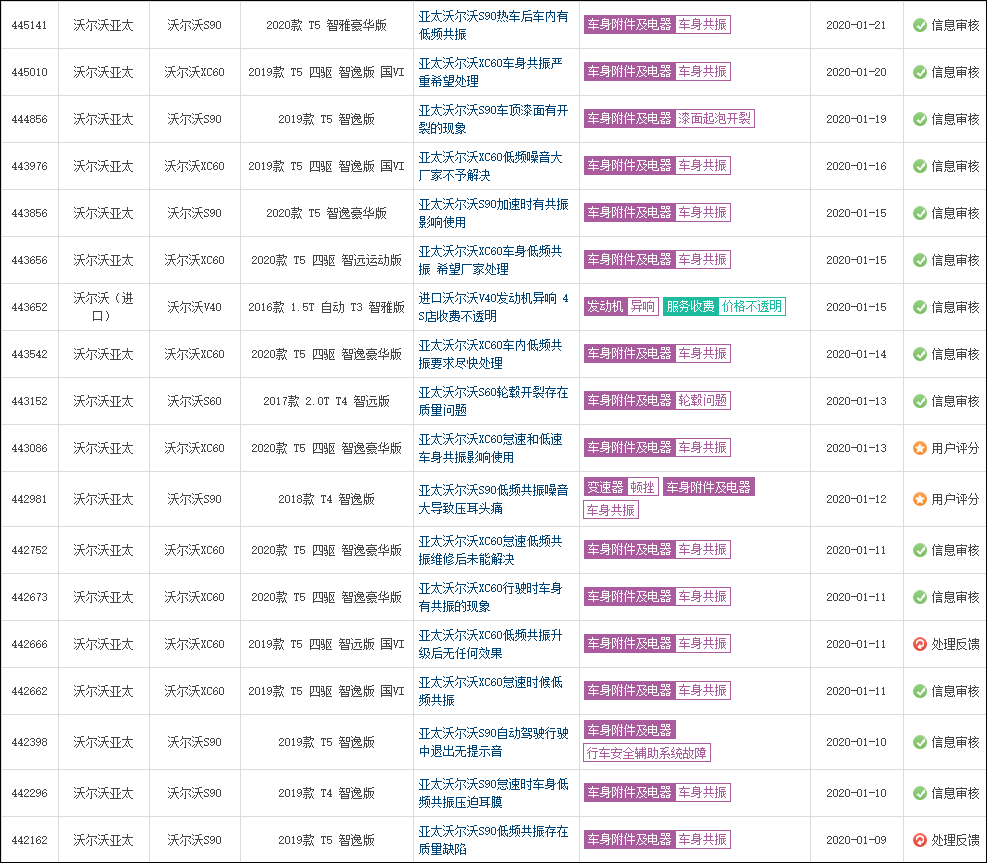This screenshot has height=863, width=987.
Task: Click '信息审核' status in row 443152
Action: click(956, 401)
